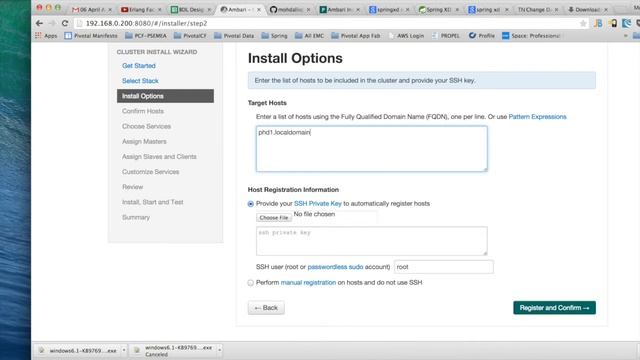Switch to the Gmail 06 April tab
Image resolution: width=640 pixels, height=360 pixels.
coord(90,9)
